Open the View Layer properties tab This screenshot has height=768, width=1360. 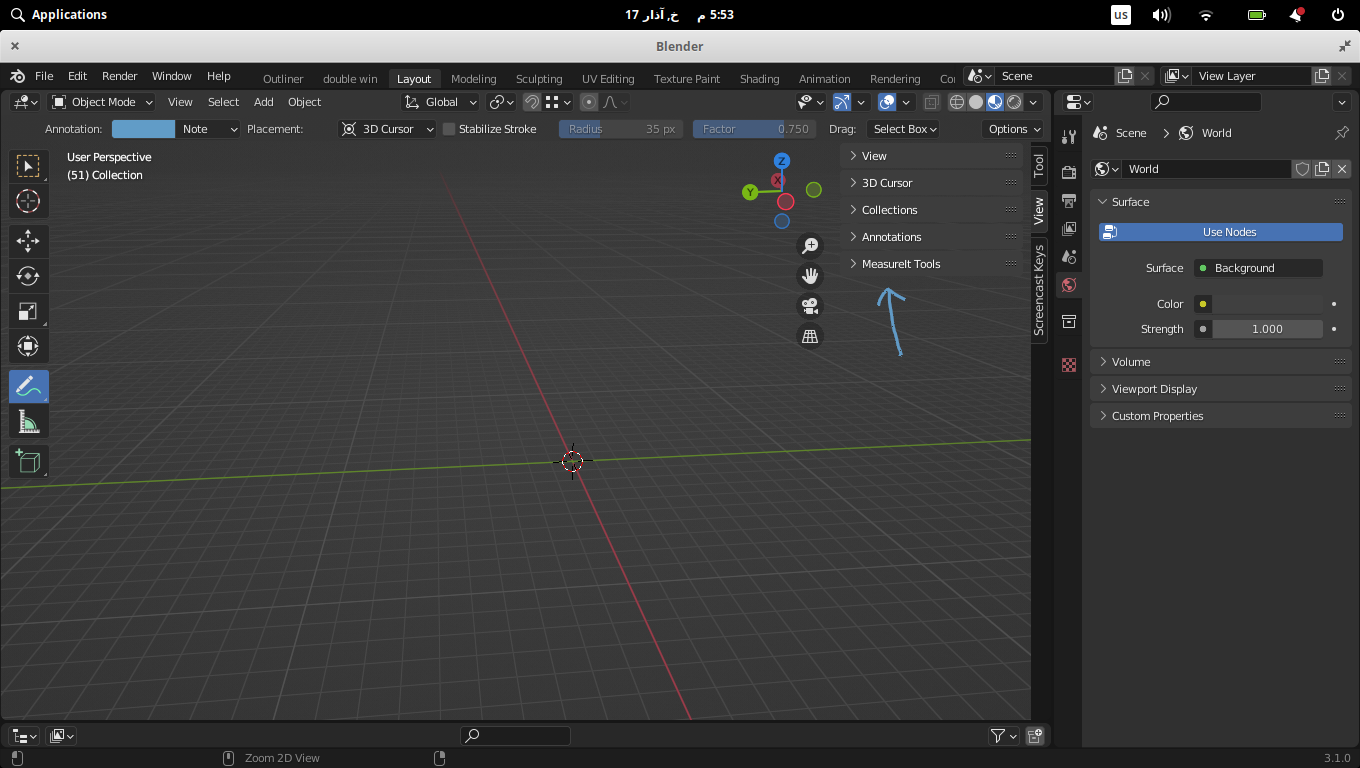tap(1069, 229)
